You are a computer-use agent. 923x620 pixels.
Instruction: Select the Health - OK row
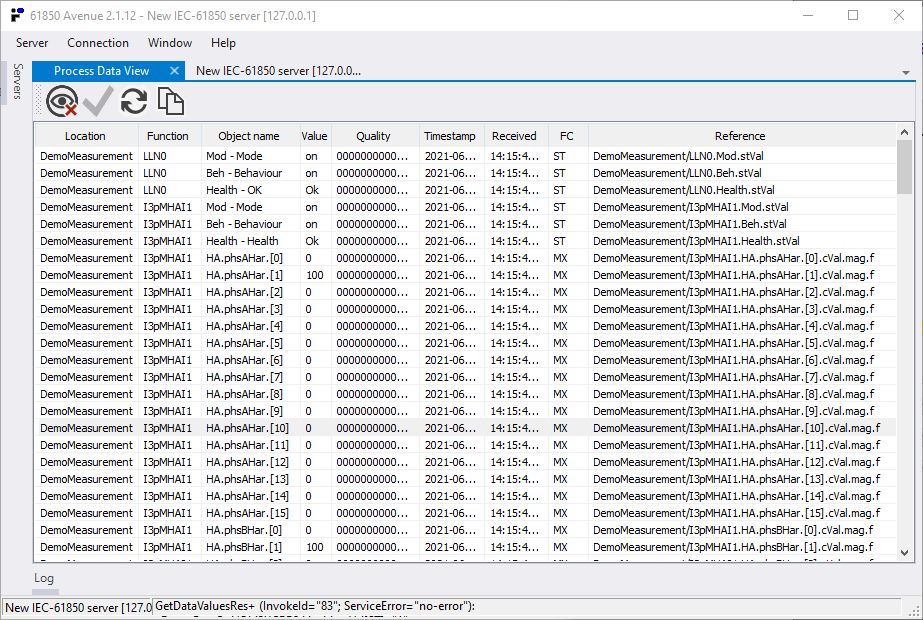[465, 190]
